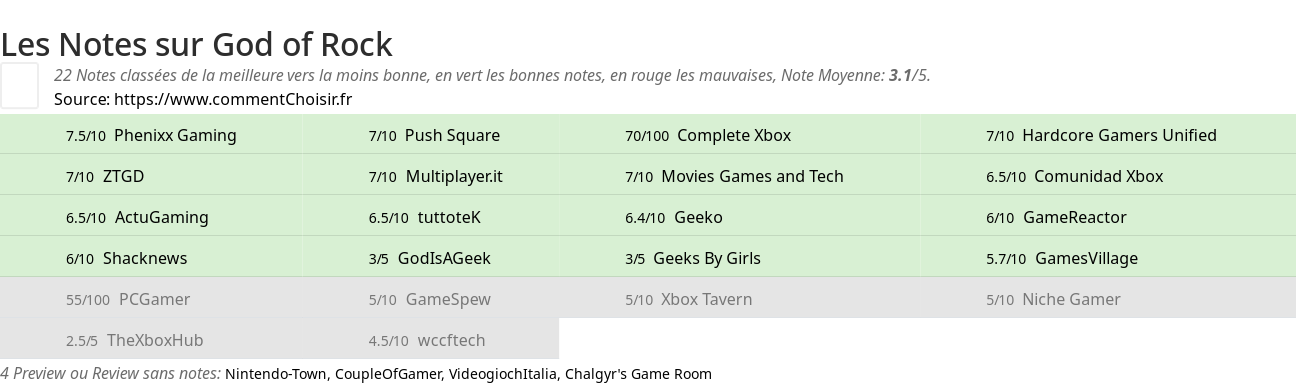Viewport: 1296px width, 384px height.
Task: Open the GodIsAGeek 3/5 review
Action: (x=430, y=258)
